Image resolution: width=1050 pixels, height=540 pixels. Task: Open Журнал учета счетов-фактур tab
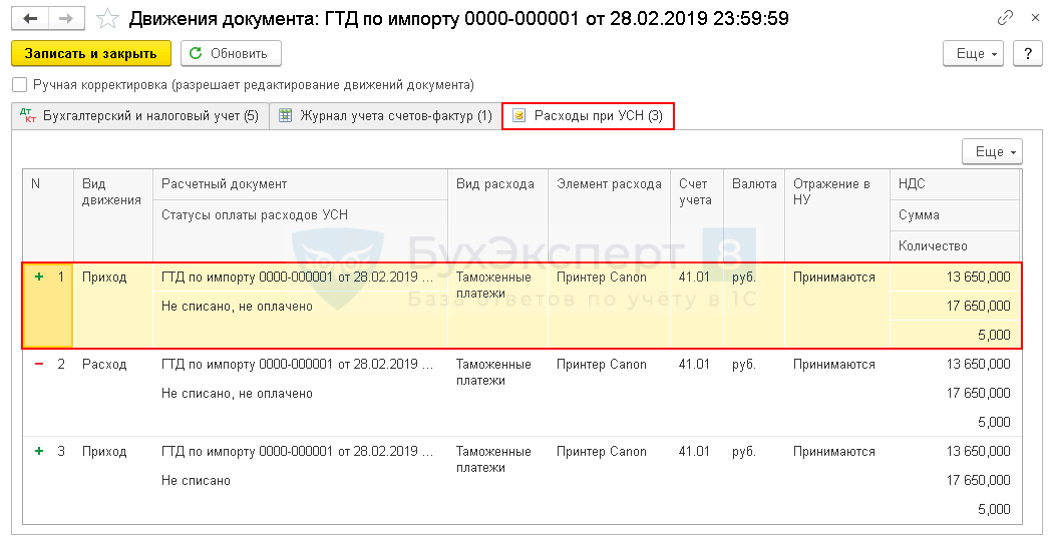click(x=386, y=116)
